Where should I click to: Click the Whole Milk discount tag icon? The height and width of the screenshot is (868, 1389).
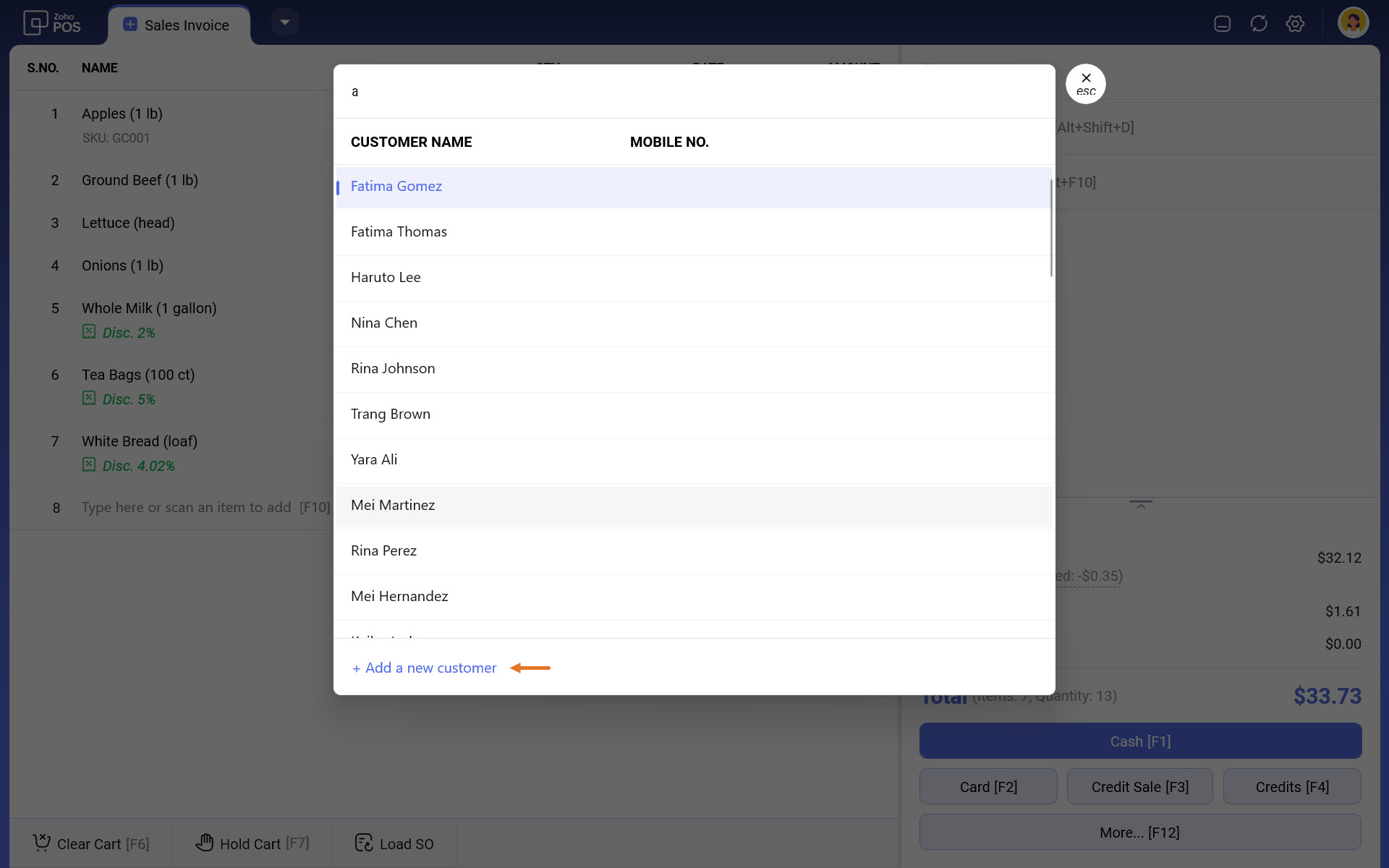click(89, 332)
